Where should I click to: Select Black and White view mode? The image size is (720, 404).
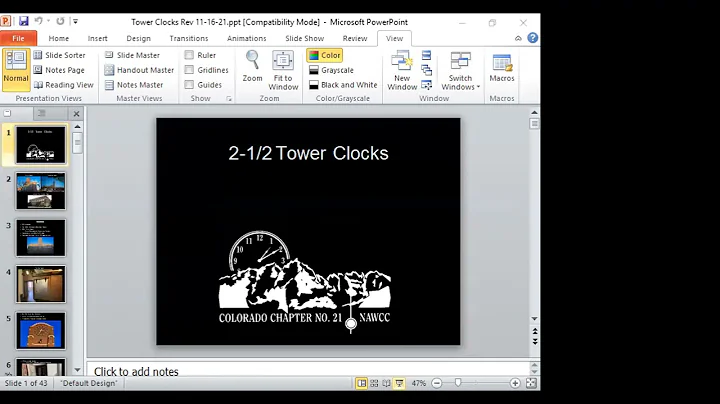click(343, 84)
